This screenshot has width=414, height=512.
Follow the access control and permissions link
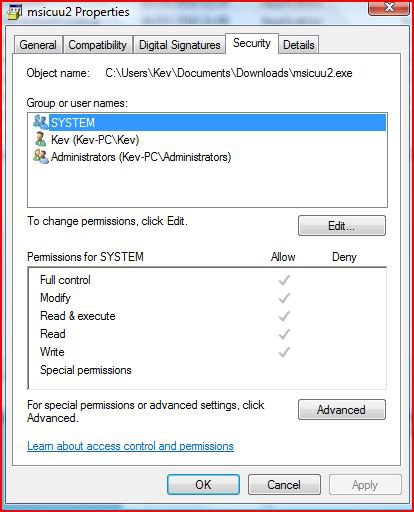(x=130, y=446)
